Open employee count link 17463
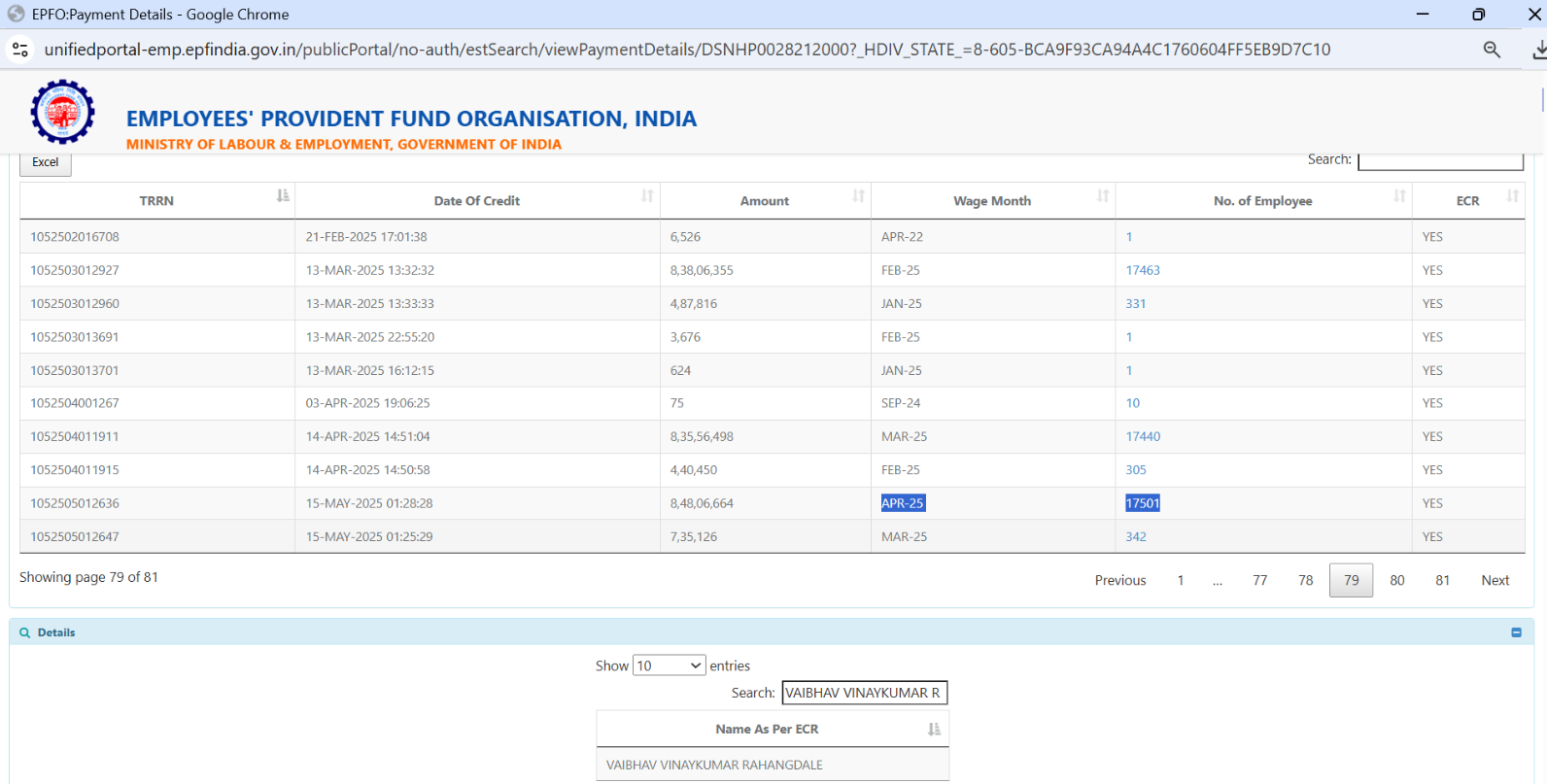 pyautogui.click(x=1143, y=271)
